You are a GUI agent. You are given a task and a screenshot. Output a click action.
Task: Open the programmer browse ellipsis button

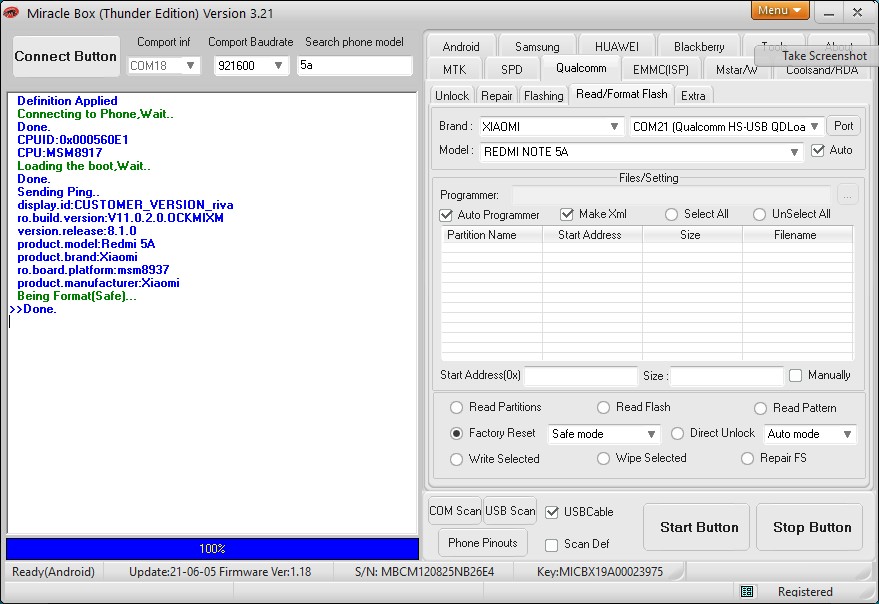coord(847,195)
